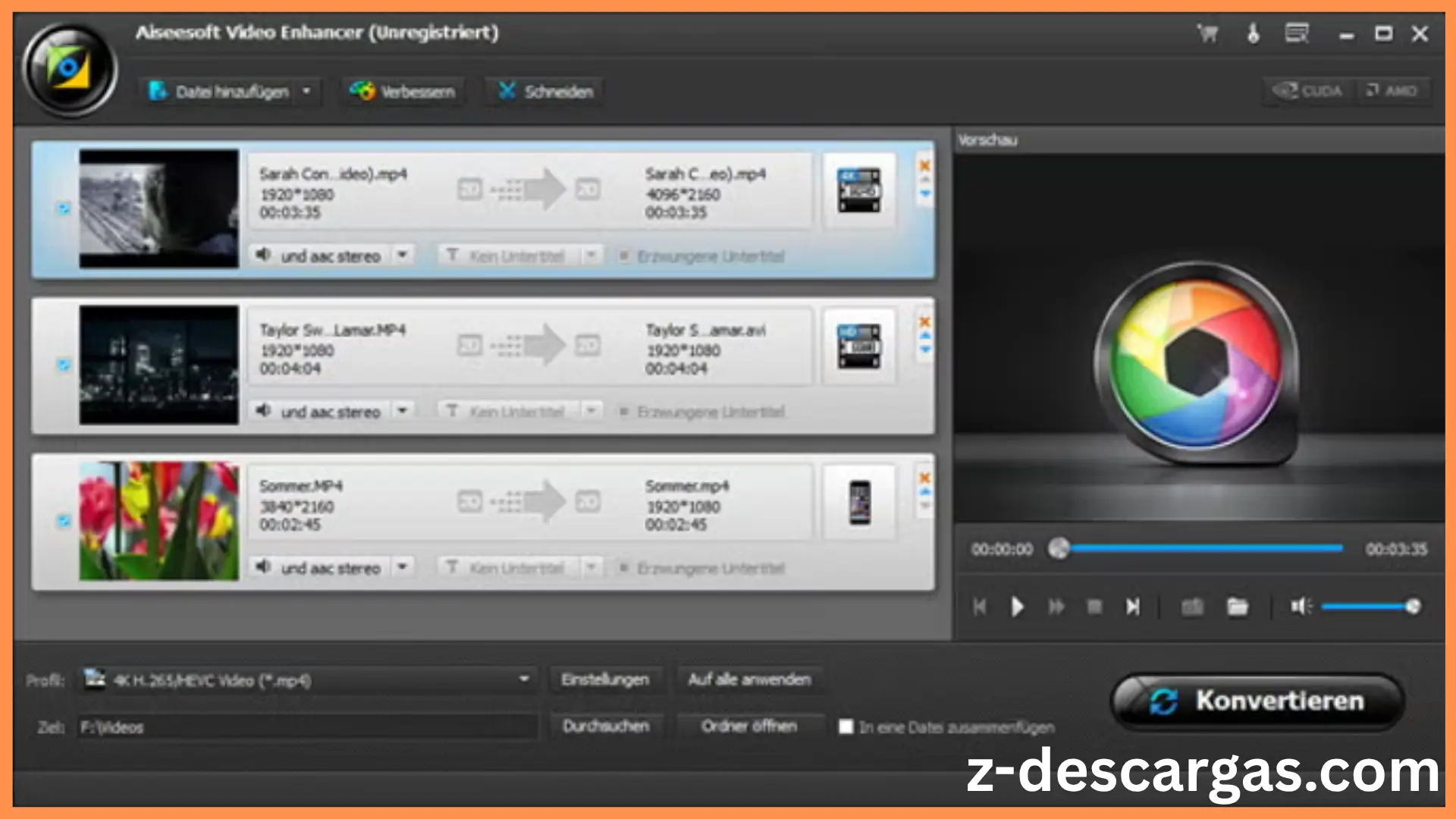Viewport: 1456px width, 819px height.
Task: Click output name Sommer.mp4
Action: [687, 485]
